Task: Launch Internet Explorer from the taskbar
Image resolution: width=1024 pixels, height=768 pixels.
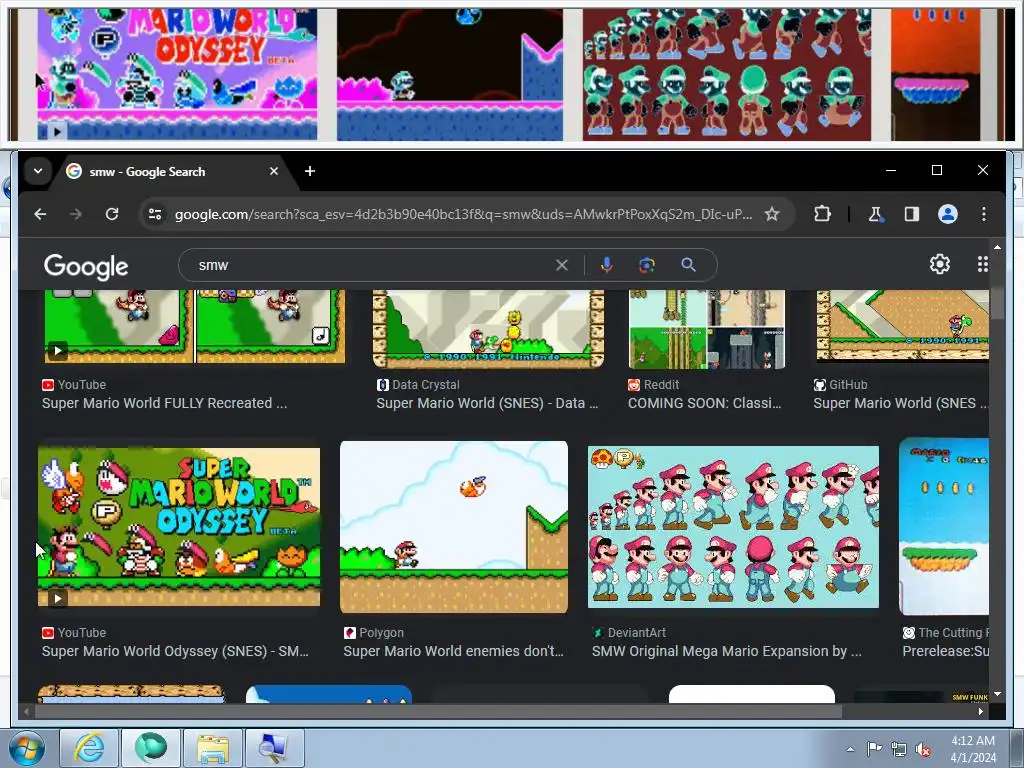Action: pyautogui.click(x=89, y=748)
